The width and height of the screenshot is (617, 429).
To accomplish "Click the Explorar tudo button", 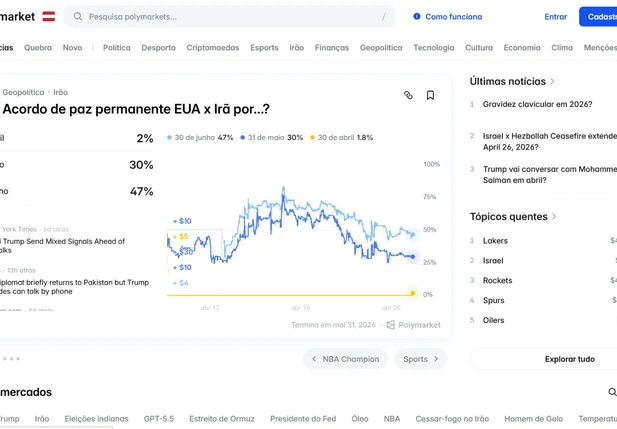I will pyautogui.click(x=543, y=359).
